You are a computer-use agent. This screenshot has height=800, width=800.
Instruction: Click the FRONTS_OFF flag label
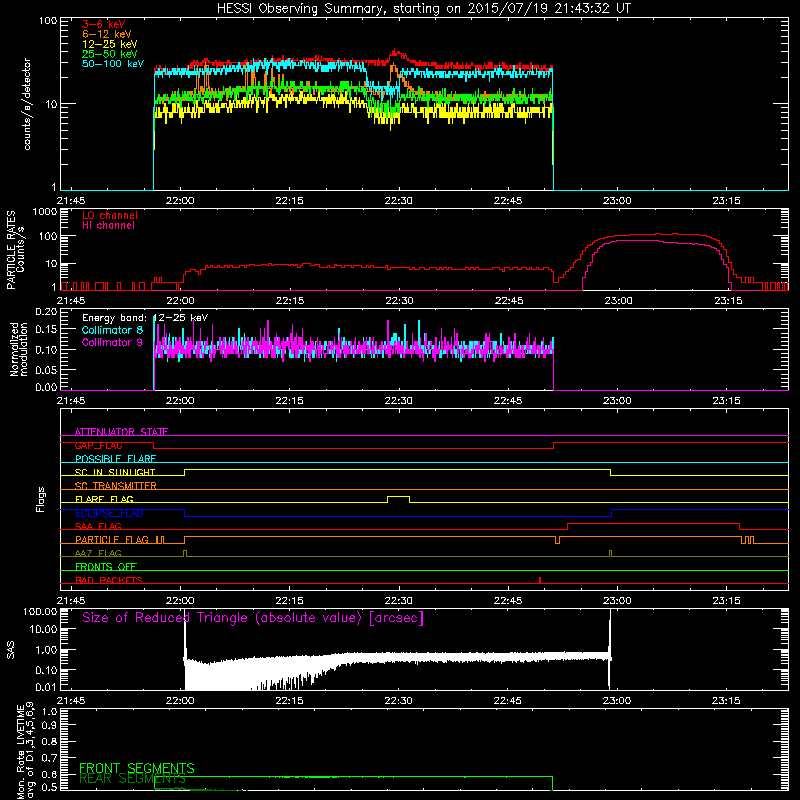point(106,567)
